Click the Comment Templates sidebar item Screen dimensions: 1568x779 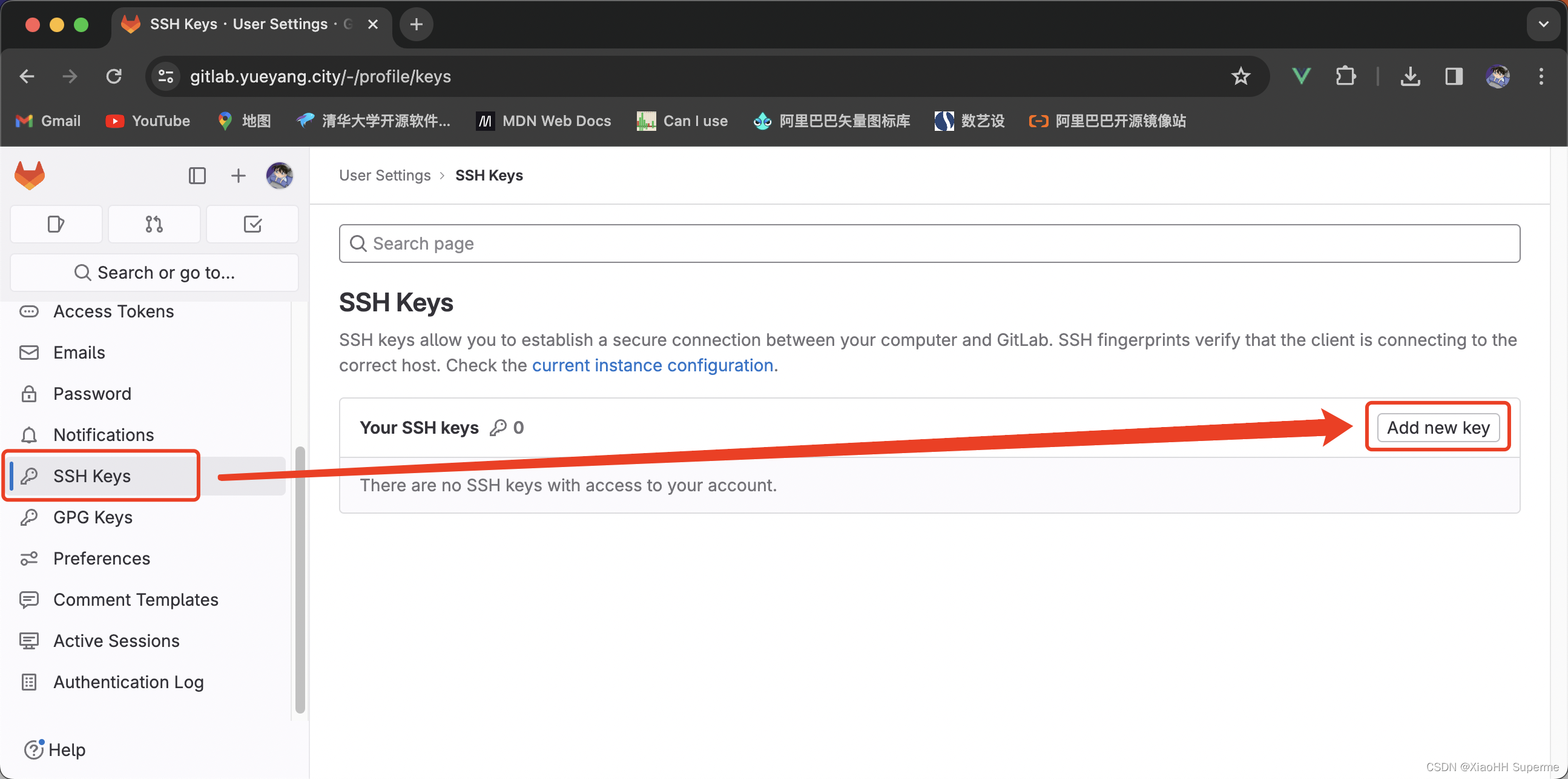(x=136, y=600)
